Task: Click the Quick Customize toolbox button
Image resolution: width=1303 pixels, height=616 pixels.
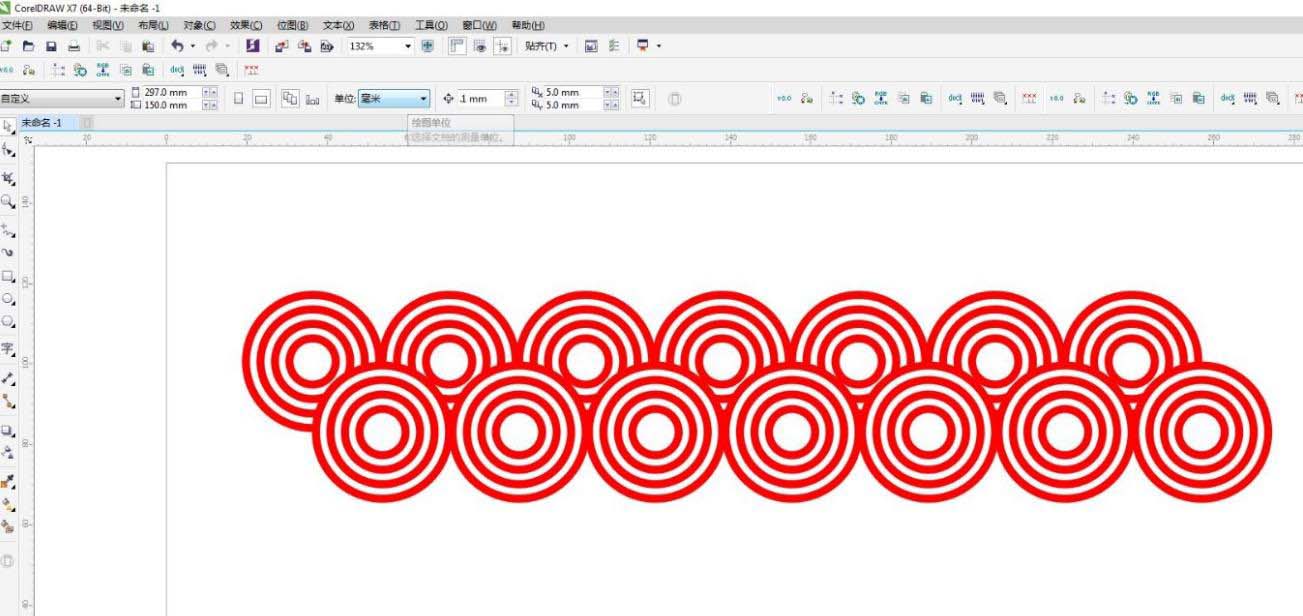Action: [x=8, y=562]
